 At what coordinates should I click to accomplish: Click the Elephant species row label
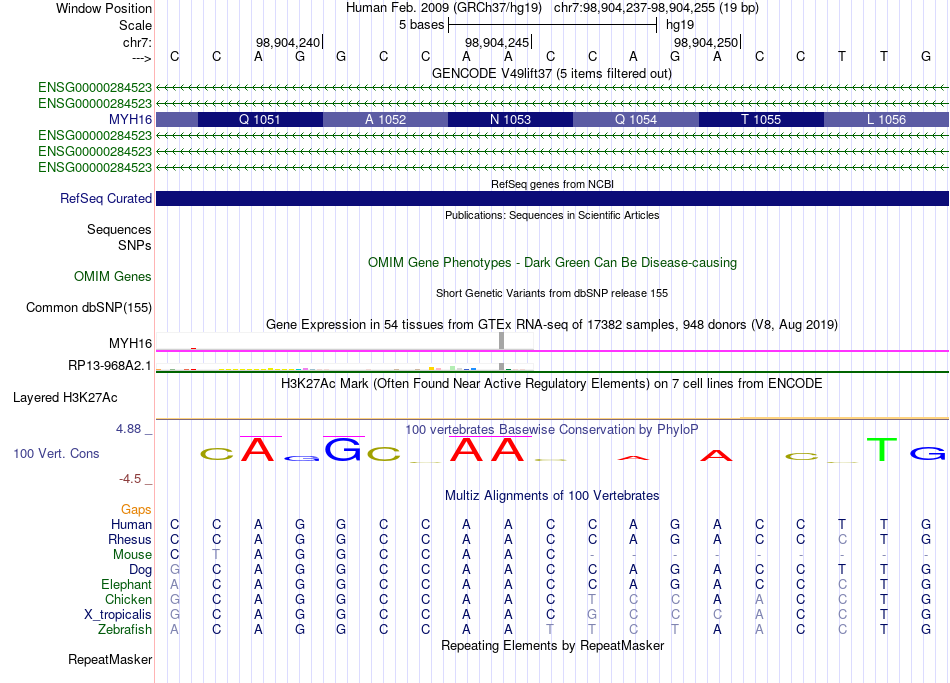[x=127, y=585]
